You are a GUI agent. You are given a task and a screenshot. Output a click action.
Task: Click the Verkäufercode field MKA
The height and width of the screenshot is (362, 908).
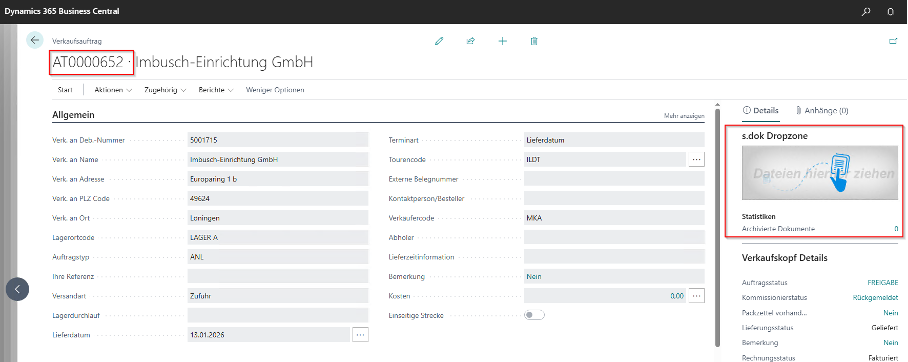point(614,218)
